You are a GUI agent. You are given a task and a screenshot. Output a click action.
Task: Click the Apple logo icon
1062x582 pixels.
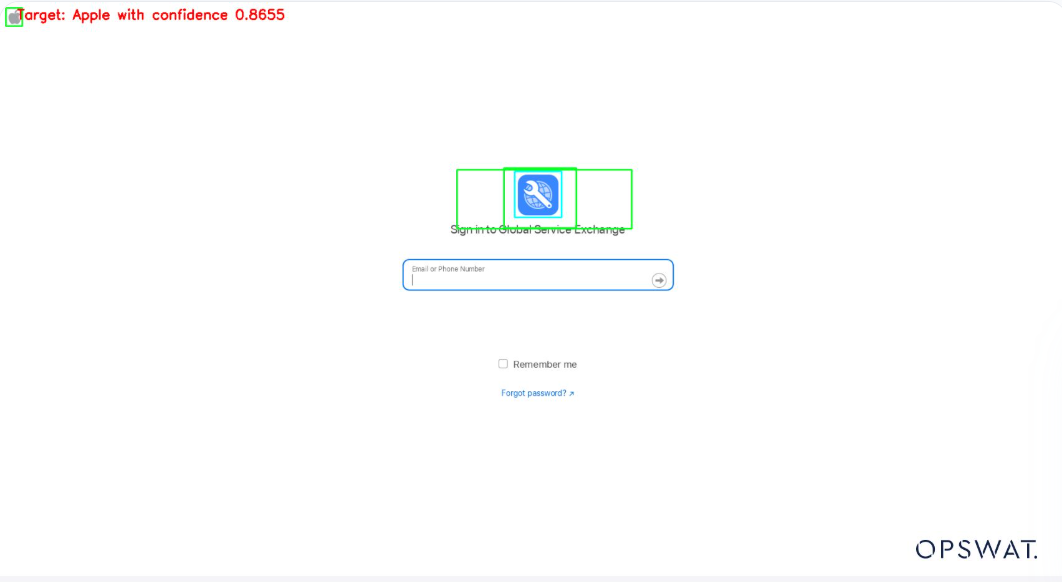click(x=14, y=18)
